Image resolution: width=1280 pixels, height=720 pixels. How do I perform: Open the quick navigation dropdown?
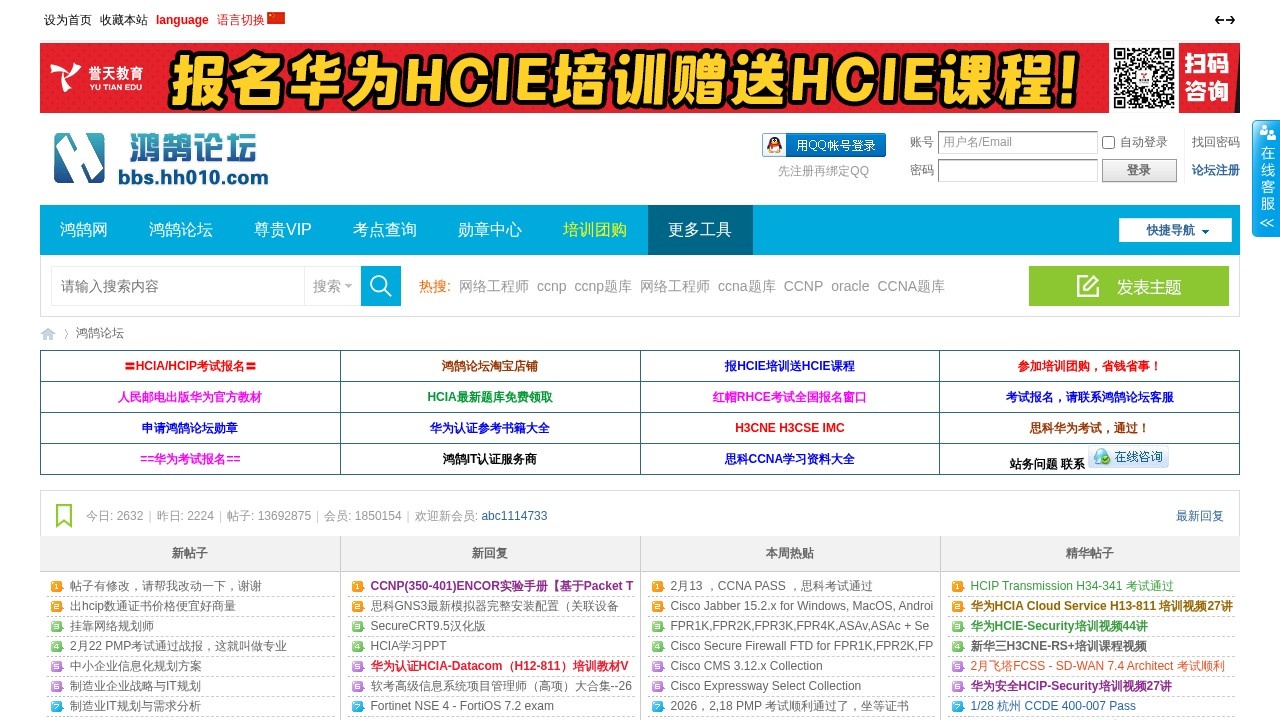pyautogui.click(x=1178, y=230)
